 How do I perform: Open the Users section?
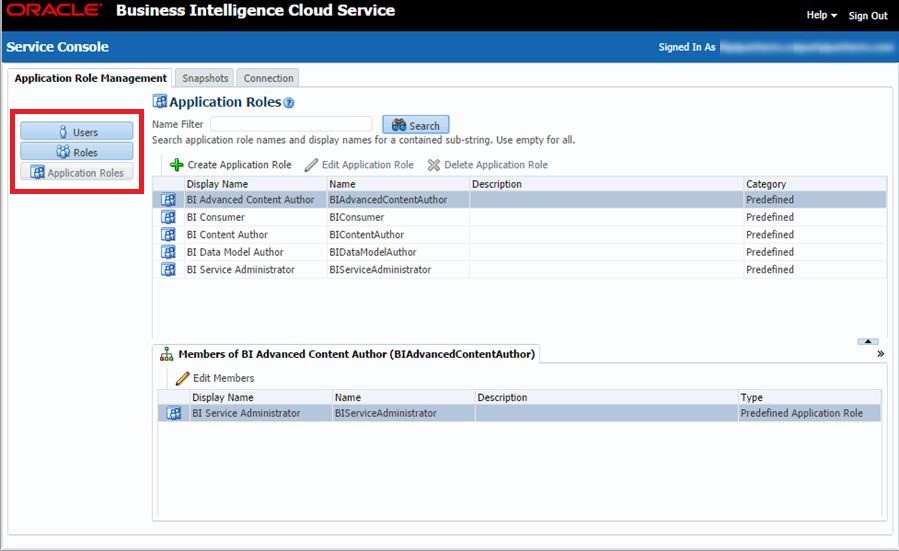coord(77,132)
